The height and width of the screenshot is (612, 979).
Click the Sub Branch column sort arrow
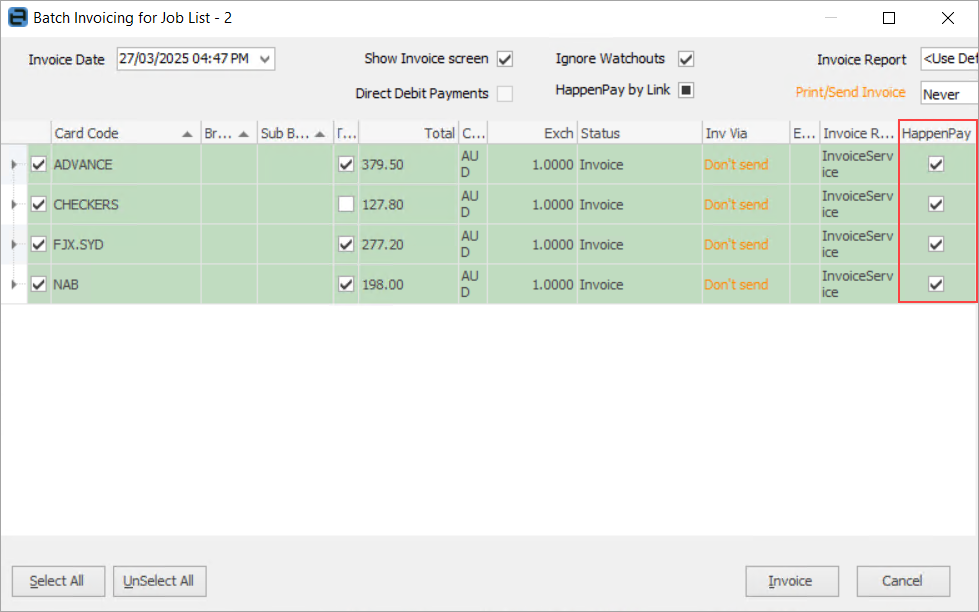pos(320,133)
